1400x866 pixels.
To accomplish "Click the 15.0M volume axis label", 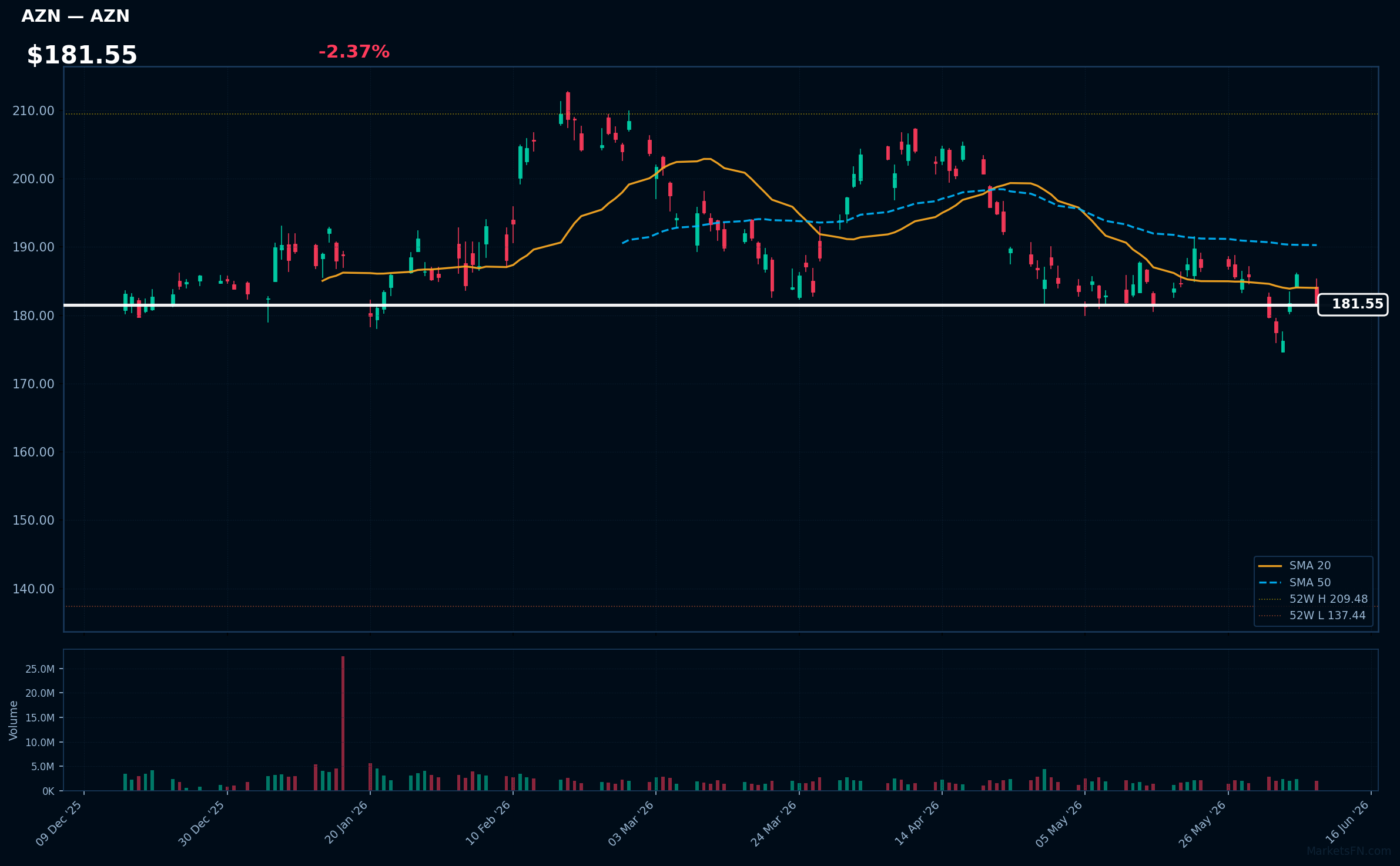I will (x=40, y=718).
